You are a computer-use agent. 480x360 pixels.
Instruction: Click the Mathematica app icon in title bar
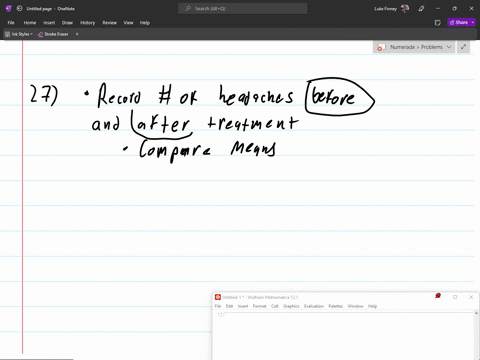(218, 297)
